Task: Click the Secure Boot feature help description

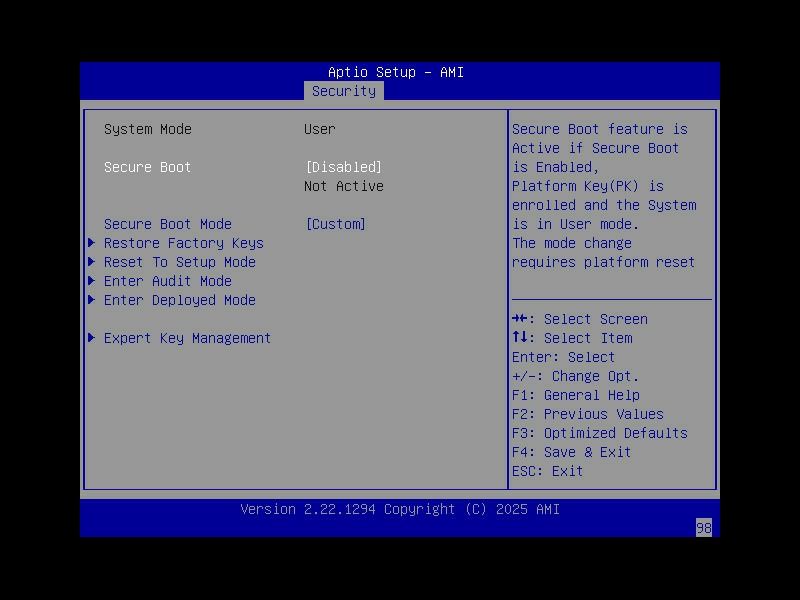Action: click(x=604, y=195)
